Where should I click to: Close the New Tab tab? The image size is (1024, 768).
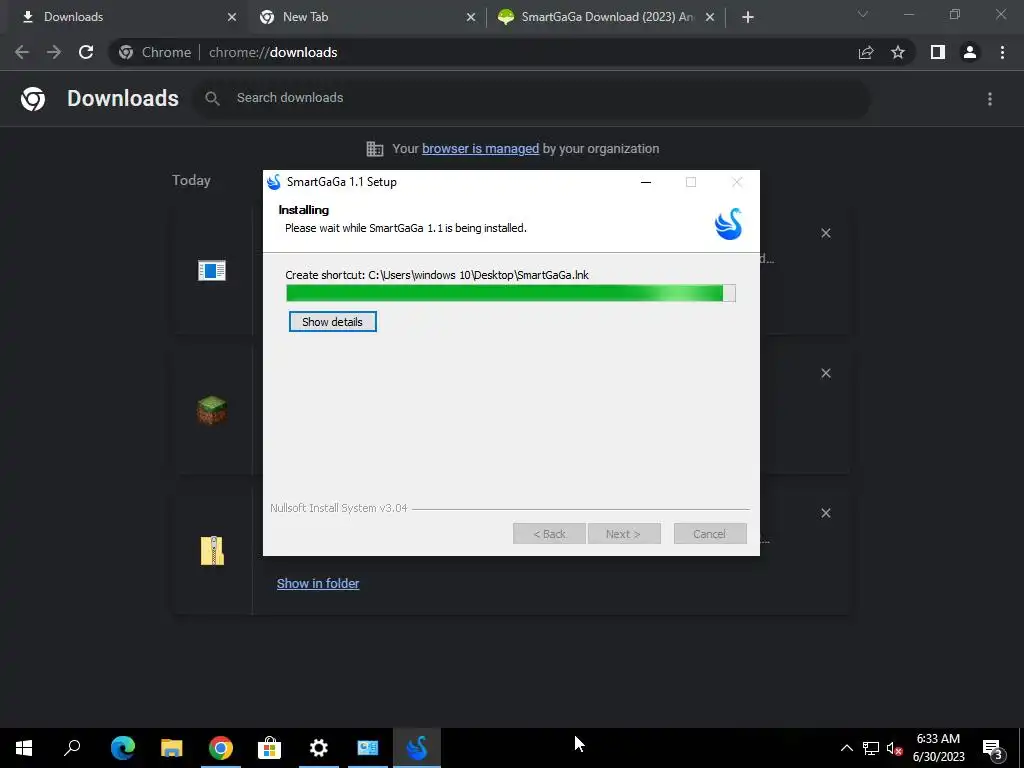tap(471, 17)
